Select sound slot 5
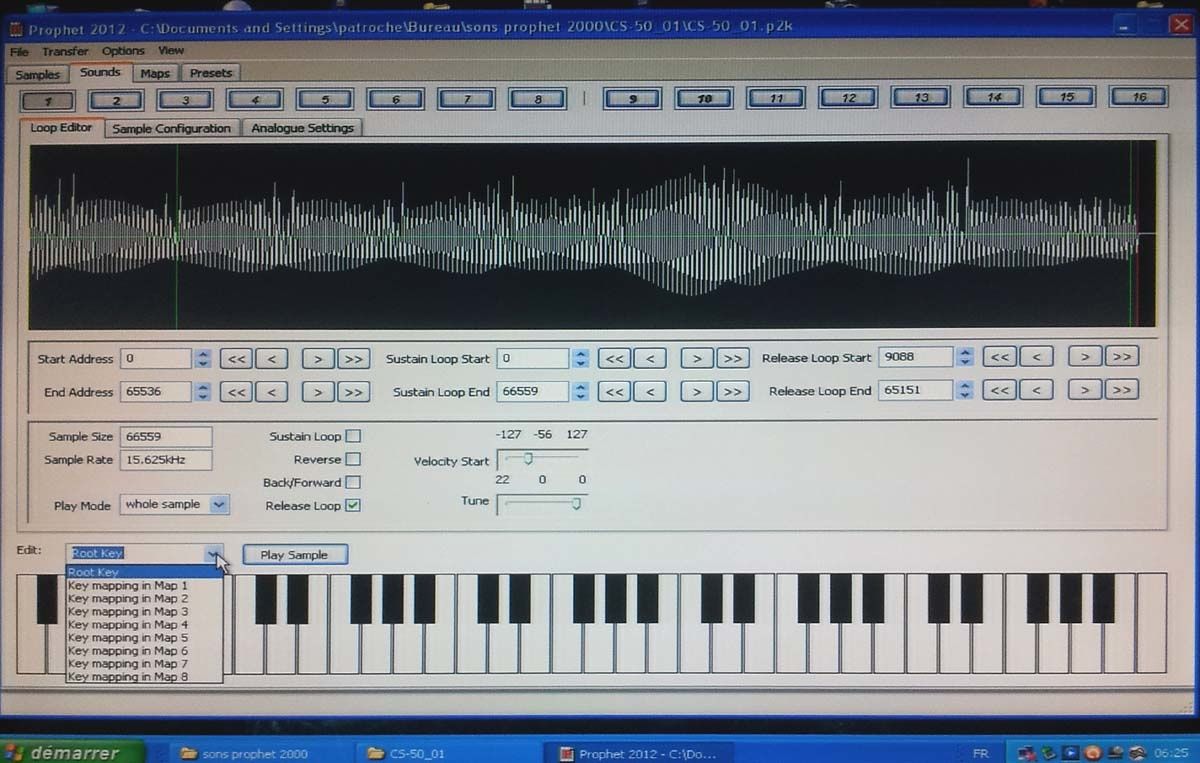Viewport: 1200px width, 763px height. (x=325, y=100)
